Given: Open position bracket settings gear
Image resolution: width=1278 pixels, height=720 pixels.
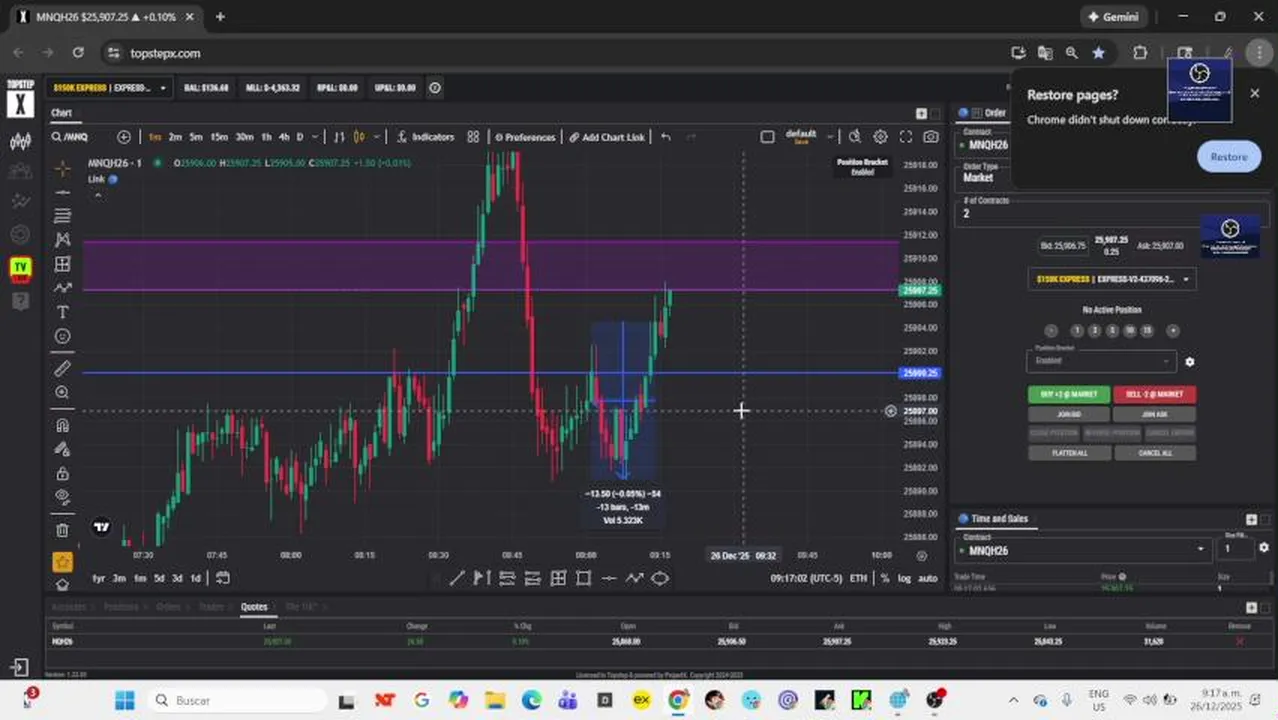Looking at the screenshot, I should click(1189, 361).
